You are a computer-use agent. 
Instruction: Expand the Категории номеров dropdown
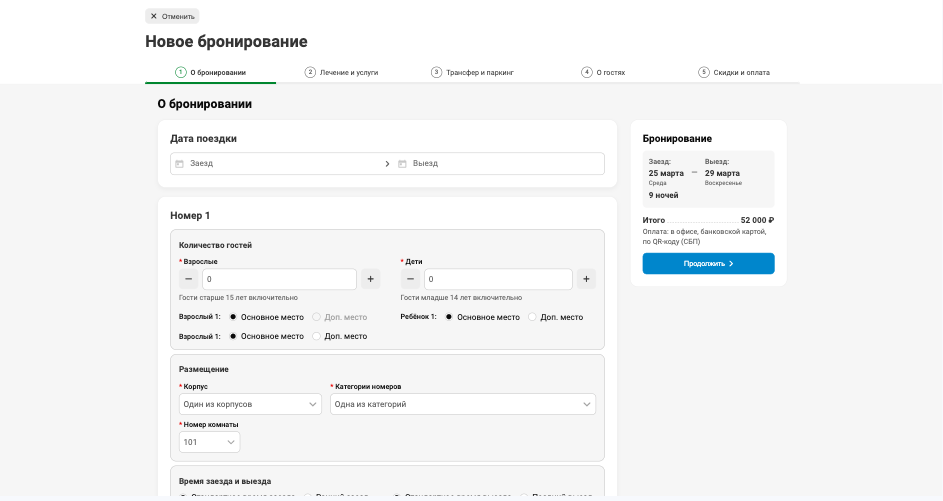point(463,404)
